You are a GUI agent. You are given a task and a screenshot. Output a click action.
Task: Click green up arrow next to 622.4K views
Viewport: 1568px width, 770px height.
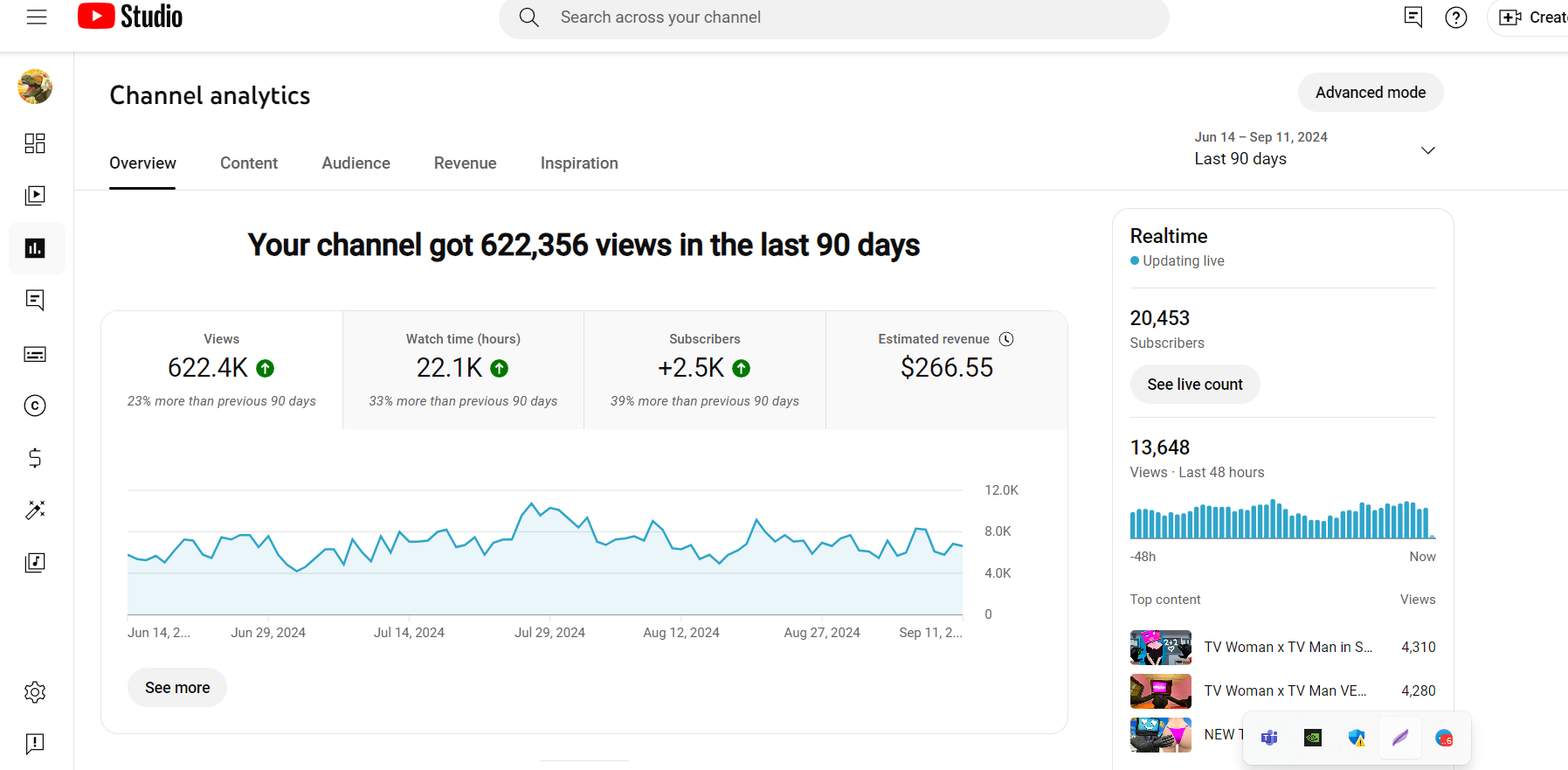[266, 369]
